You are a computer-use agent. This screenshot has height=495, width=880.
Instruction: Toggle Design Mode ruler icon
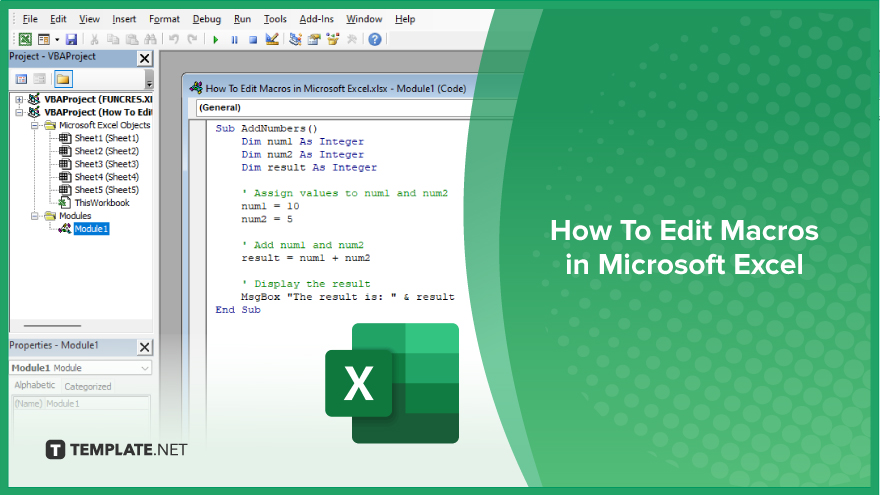(272, 39)
